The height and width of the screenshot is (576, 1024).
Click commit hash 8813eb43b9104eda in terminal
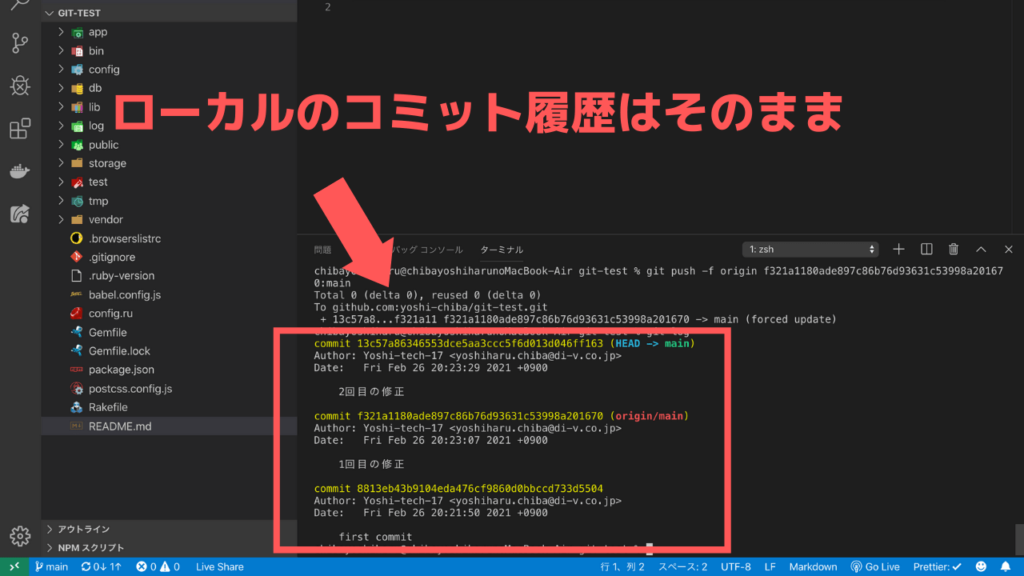click(x=480, y=488)
